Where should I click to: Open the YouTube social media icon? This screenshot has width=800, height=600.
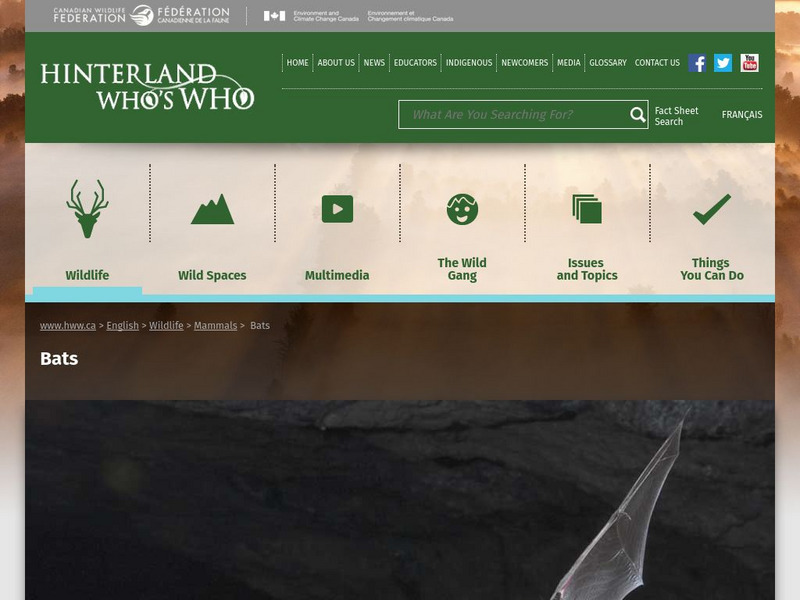[x=750, y=62]
